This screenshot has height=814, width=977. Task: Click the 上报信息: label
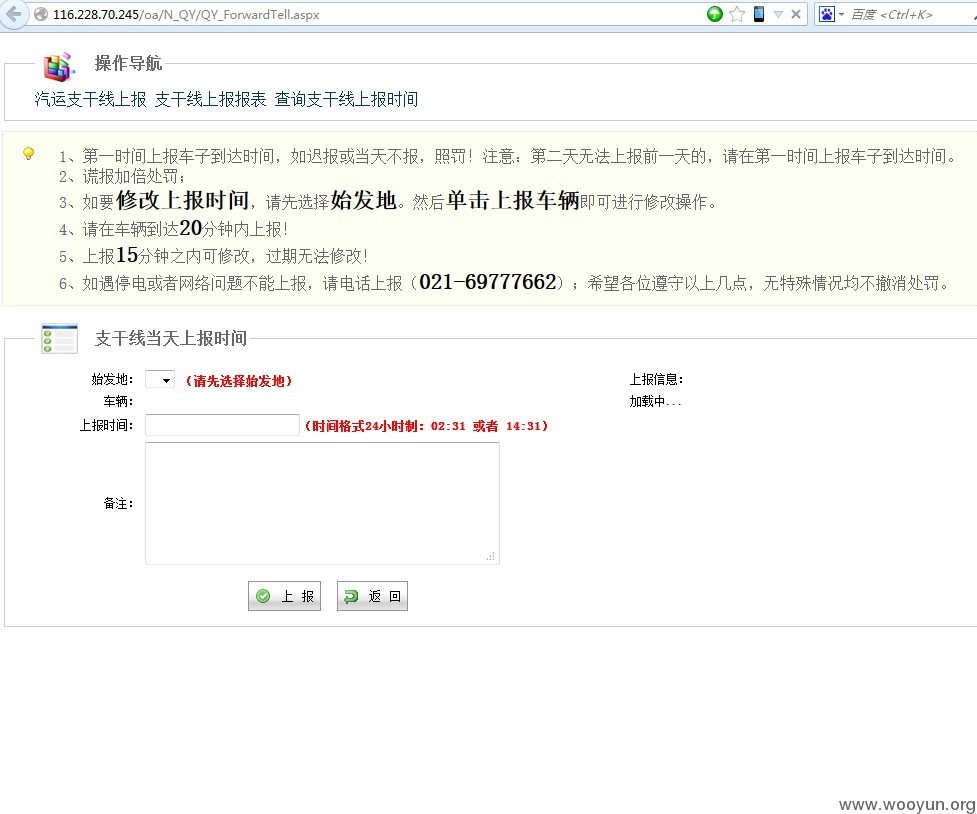click(x=656, y=379)
